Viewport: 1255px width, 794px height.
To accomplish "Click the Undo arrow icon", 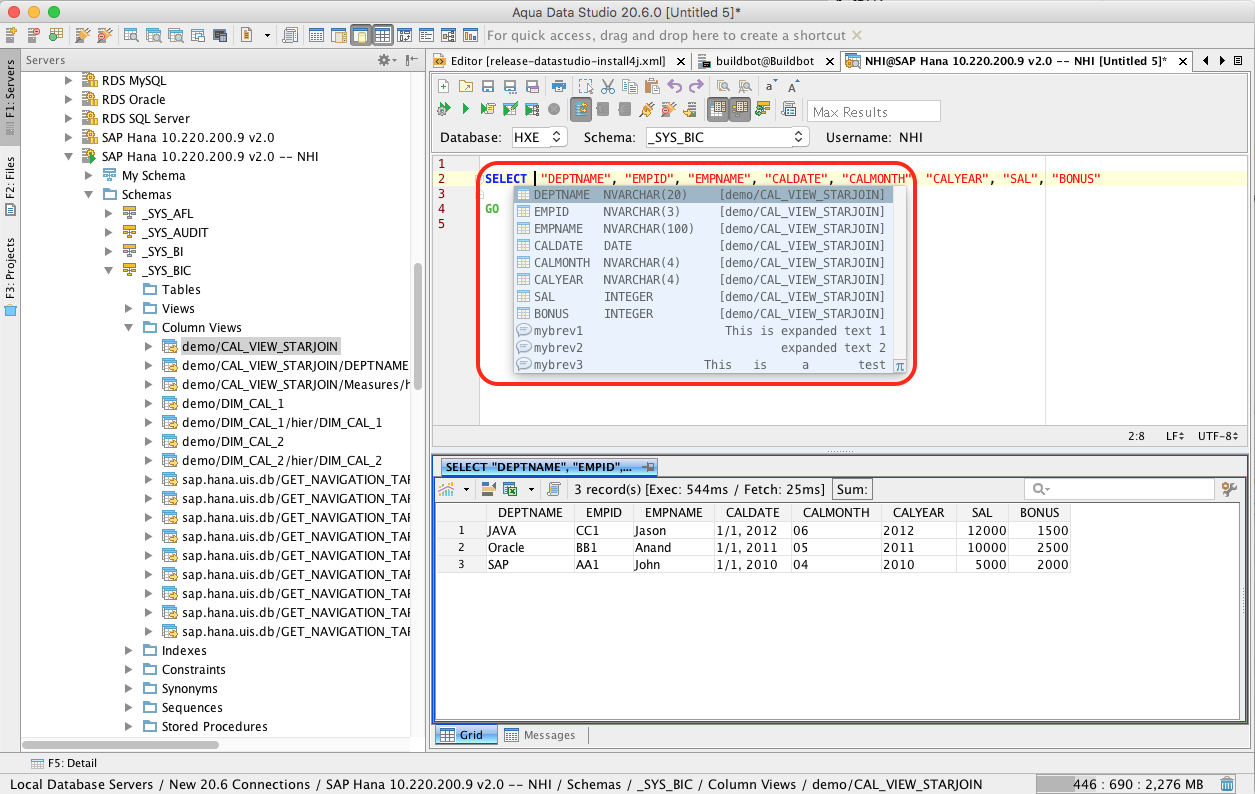I will (x=674, y=87).
